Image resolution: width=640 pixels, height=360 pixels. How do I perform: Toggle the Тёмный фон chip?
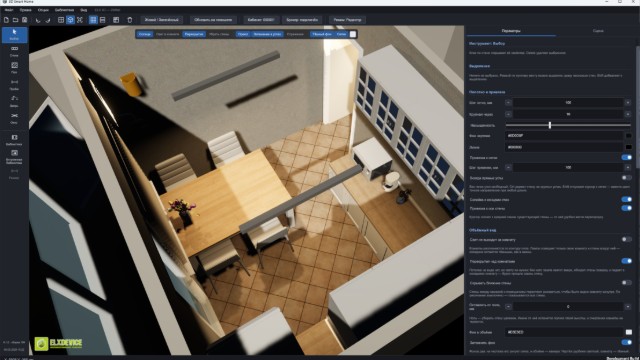click(322, 34)
